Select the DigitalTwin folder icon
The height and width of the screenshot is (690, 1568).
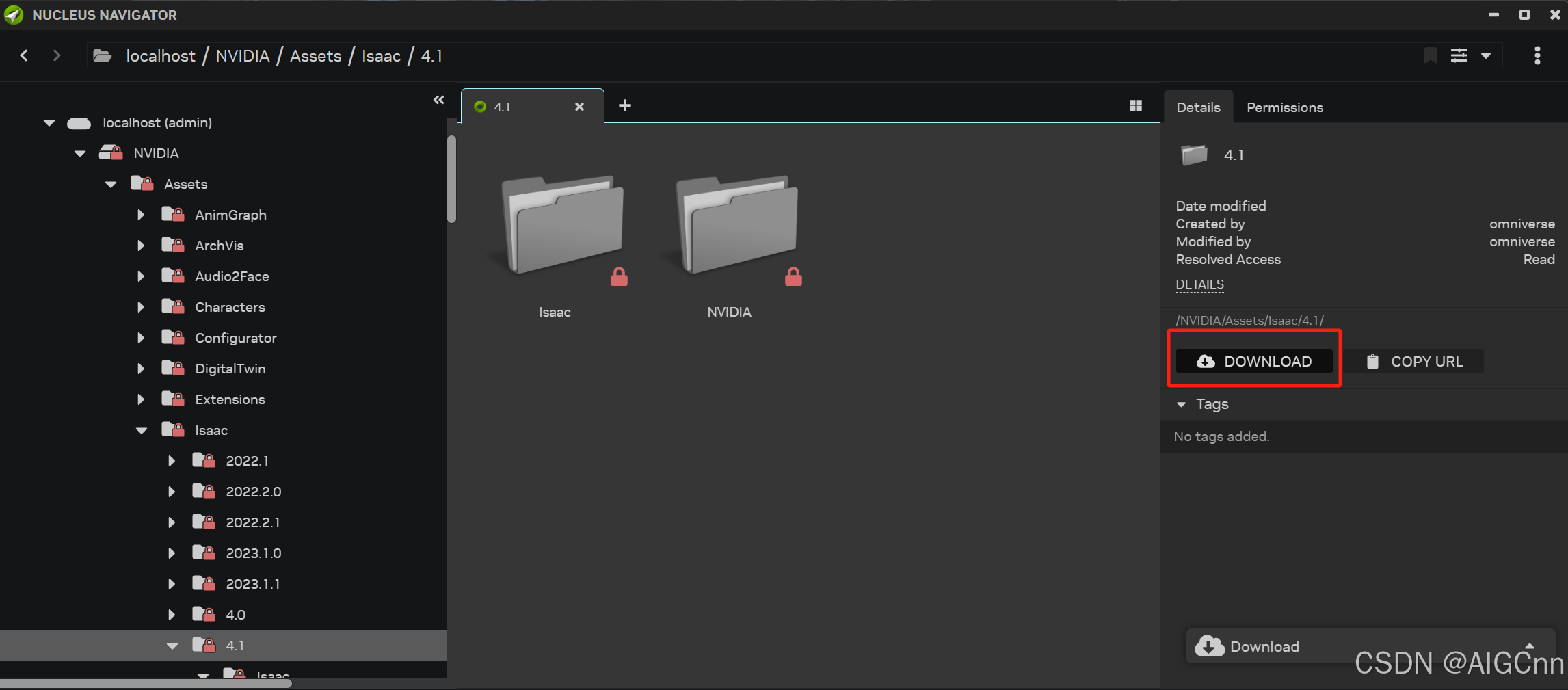pos(173,368)
